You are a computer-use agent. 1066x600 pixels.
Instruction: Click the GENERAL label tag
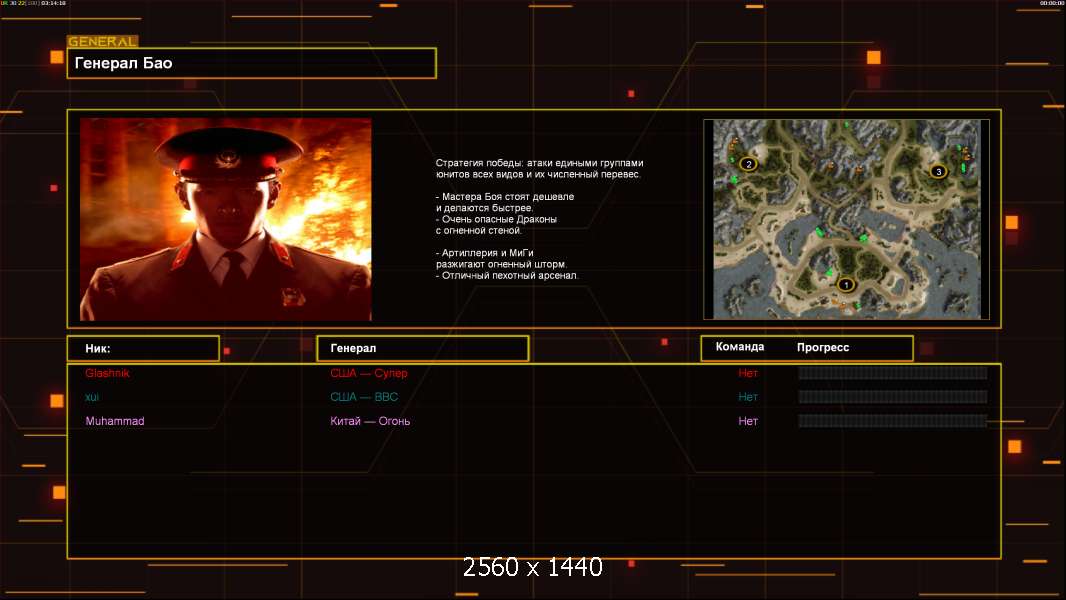click(x=103, y=41)
